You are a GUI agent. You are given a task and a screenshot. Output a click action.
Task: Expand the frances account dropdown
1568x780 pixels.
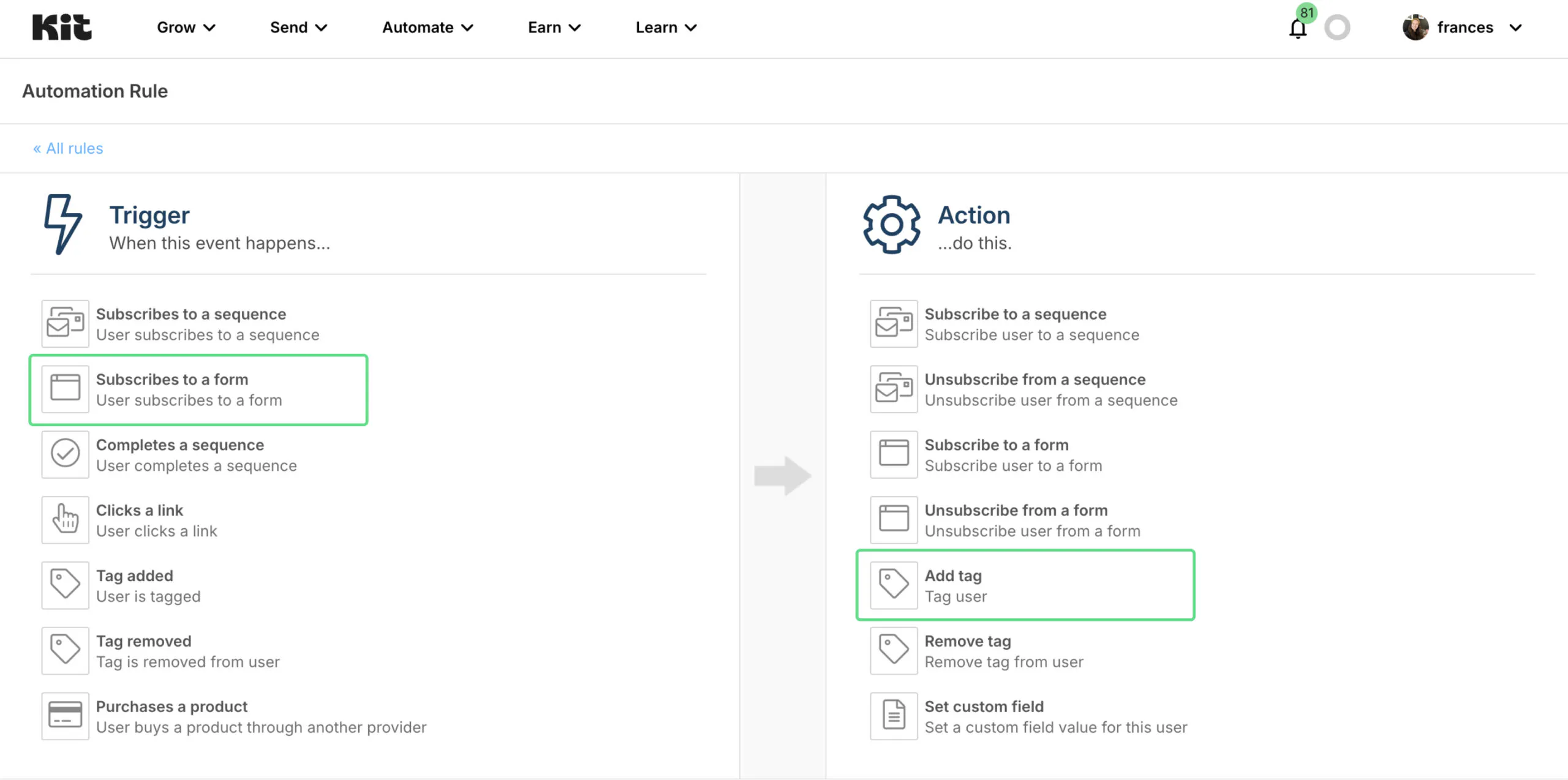pyautogui.click(x=1515, y=28)
